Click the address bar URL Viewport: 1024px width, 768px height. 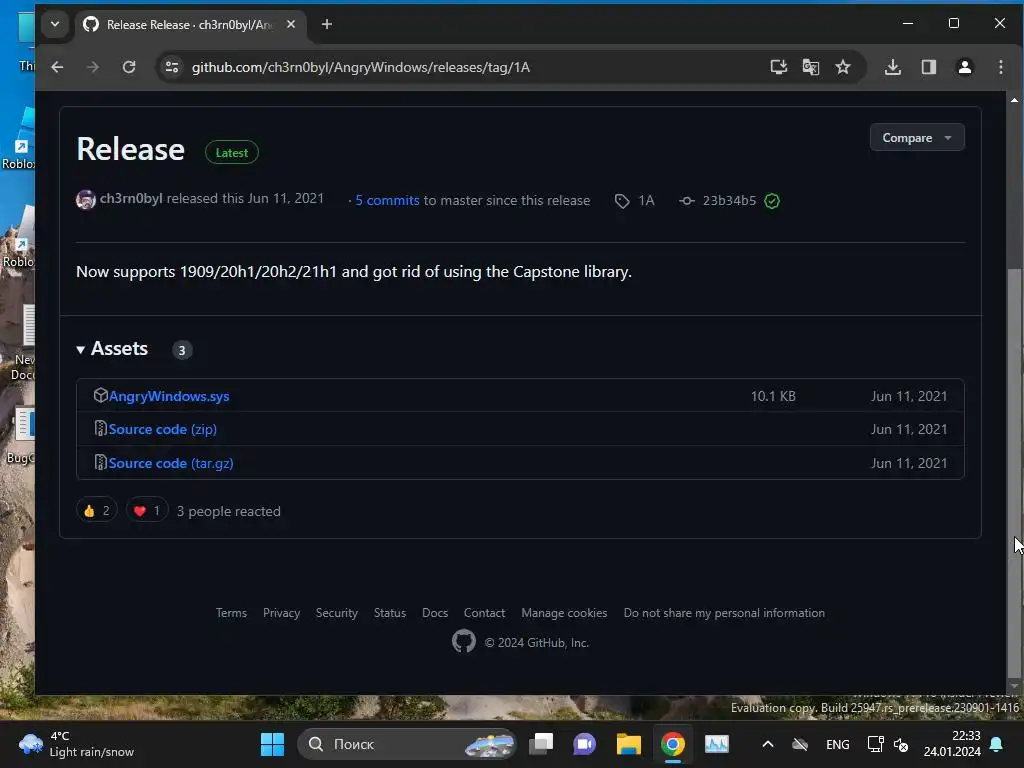point(360,67)
